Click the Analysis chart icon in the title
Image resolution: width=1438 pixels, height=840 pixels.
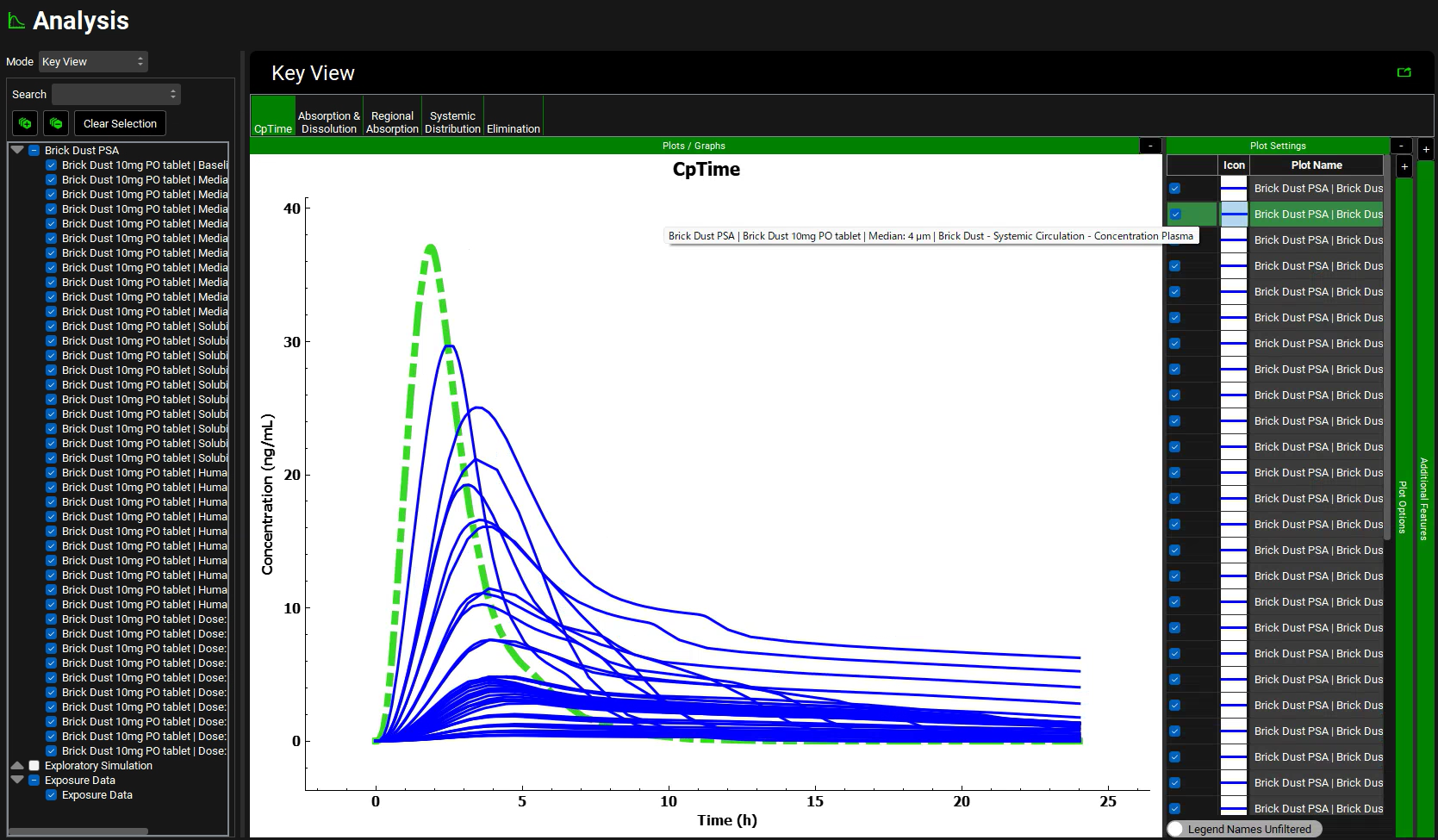point(16,22)
